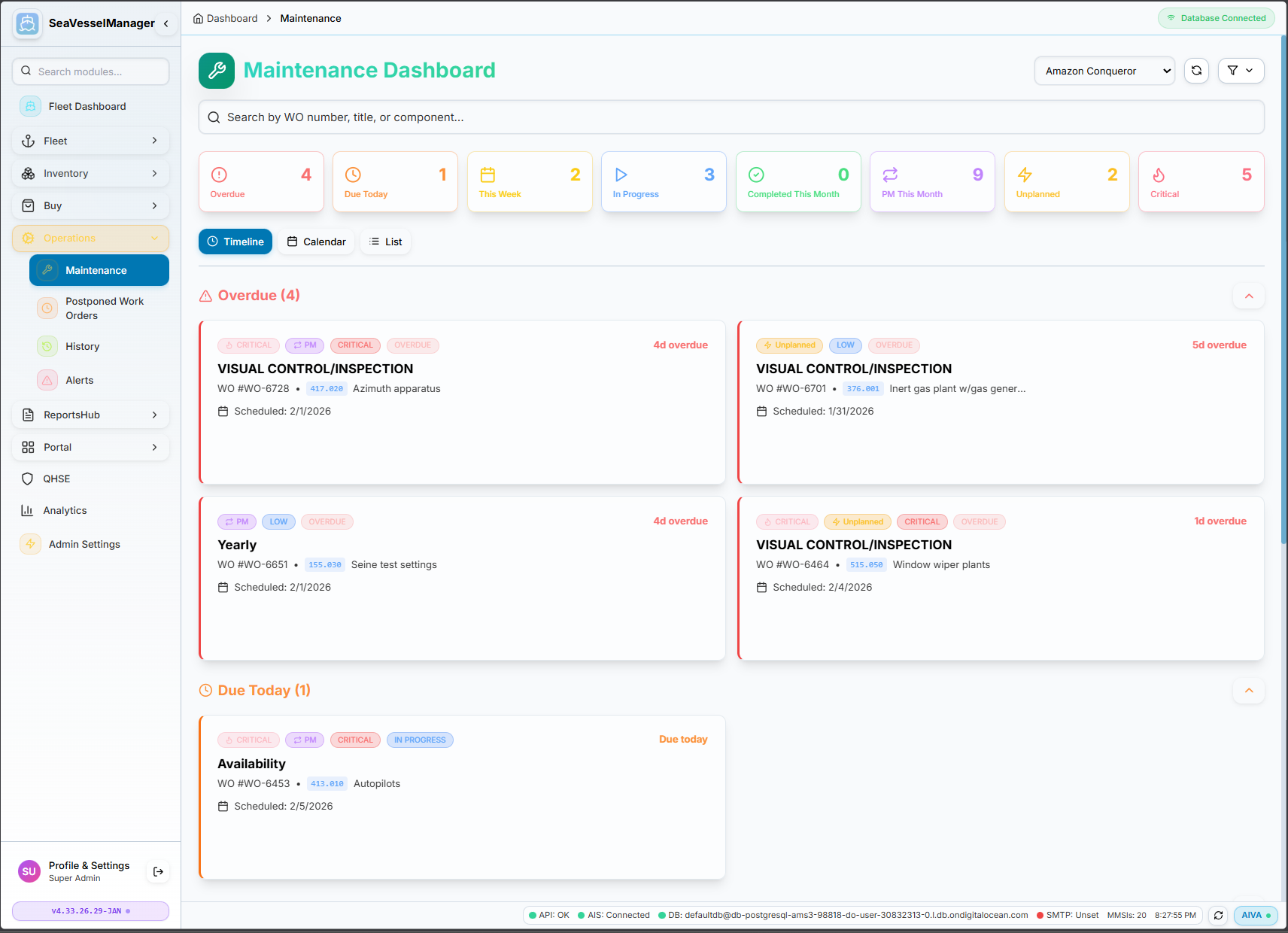1288x933 pixels.
Task: Open the Analytics module
Action: click(x=64, y=510)
